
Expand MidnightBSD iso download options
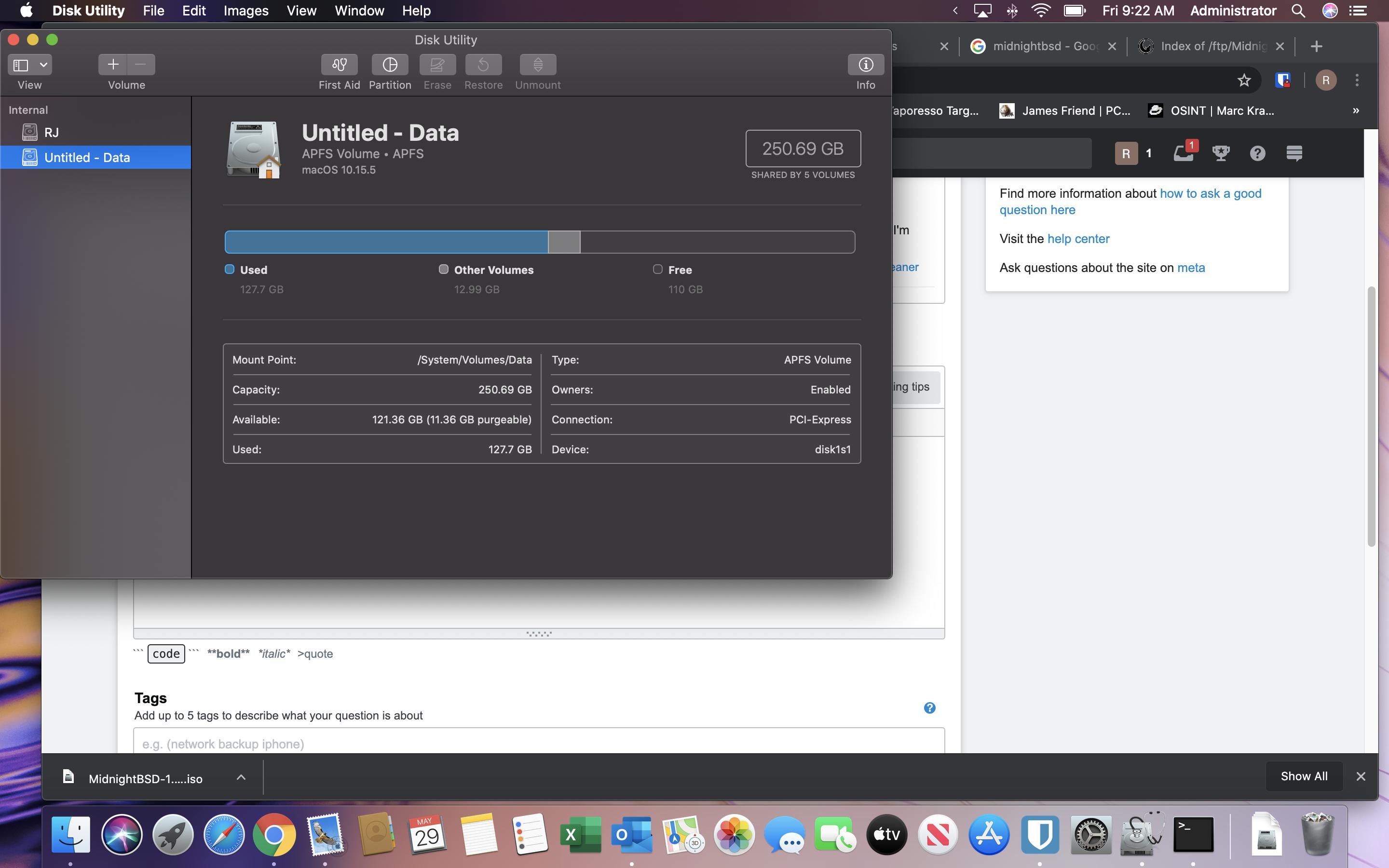[241, 777]
